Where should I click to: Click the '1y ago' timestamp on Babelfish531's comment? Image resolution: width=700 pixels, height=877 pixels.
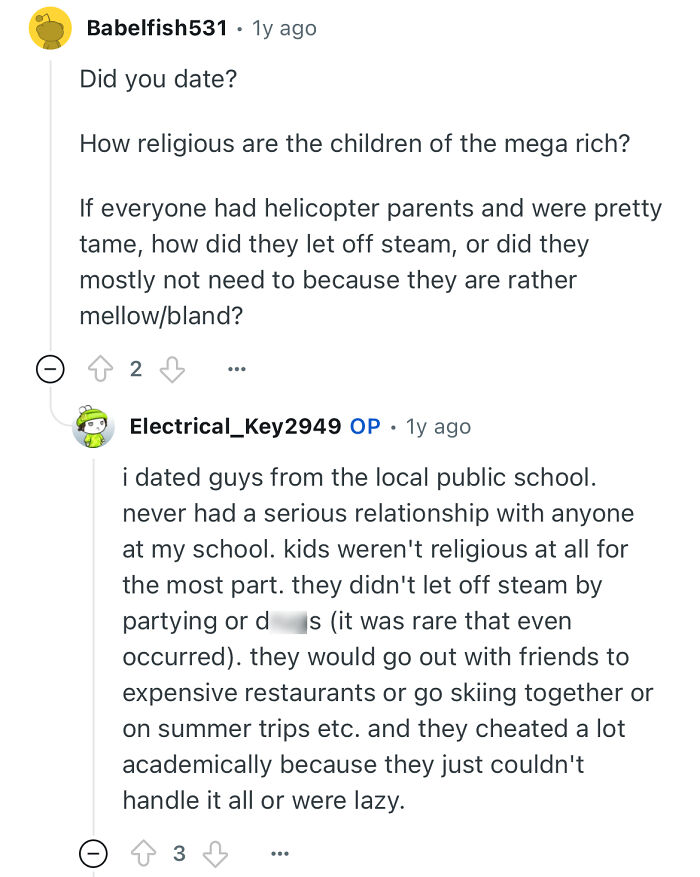coord(283,28)
